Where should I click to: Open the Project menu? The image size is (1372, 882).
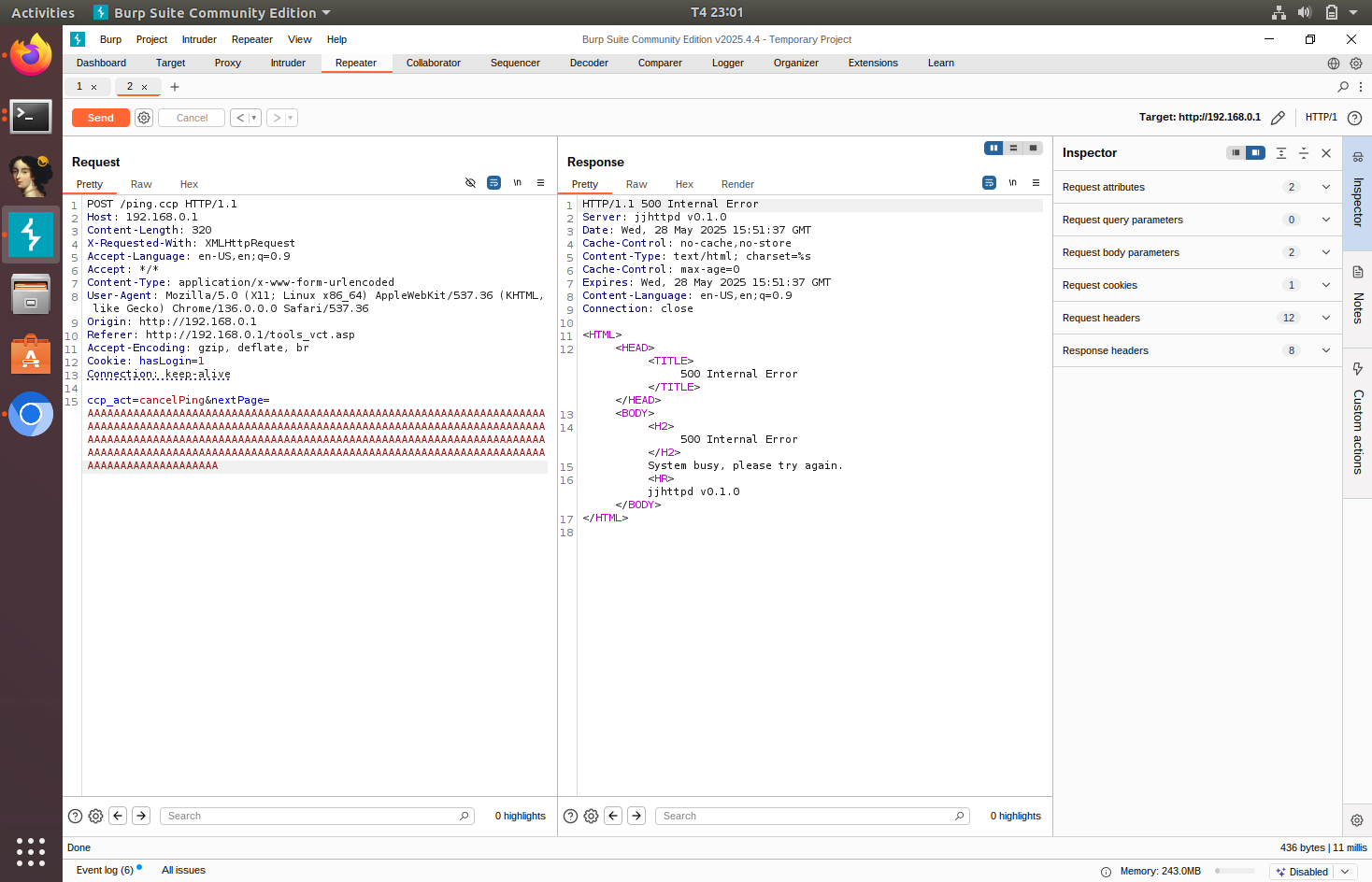click(151, 39)
